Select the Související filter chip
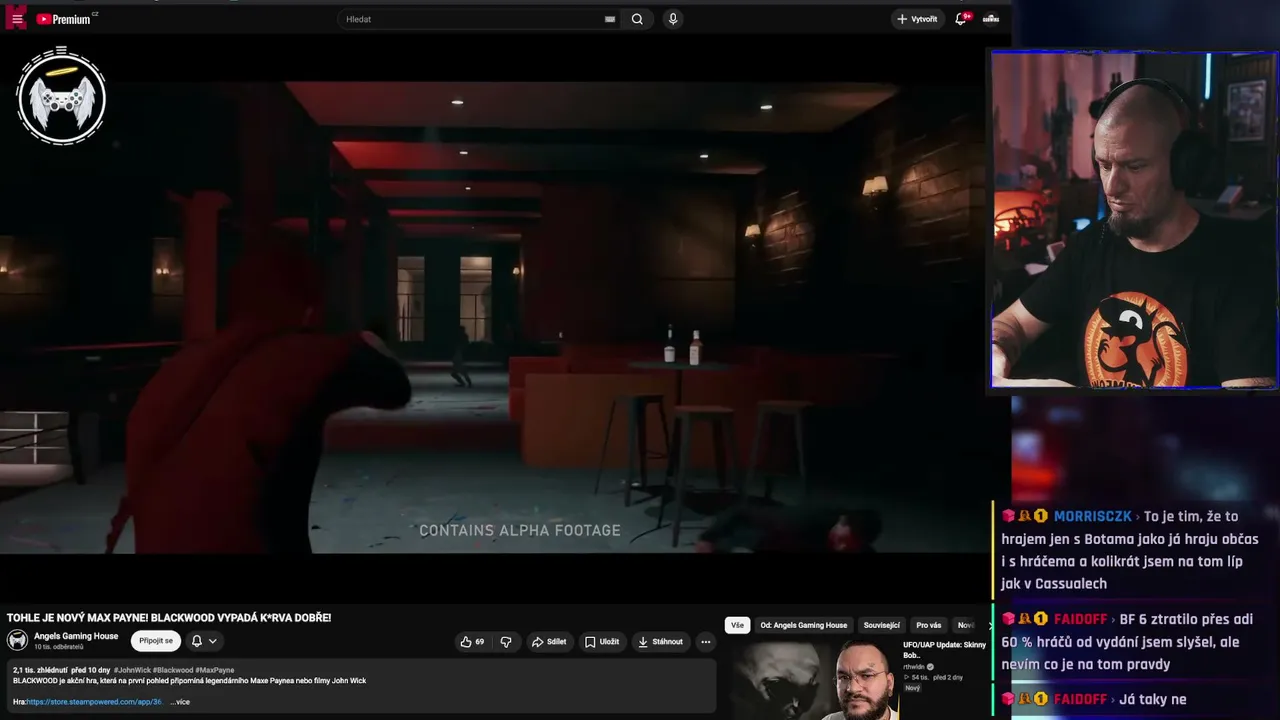 (882, 625)
